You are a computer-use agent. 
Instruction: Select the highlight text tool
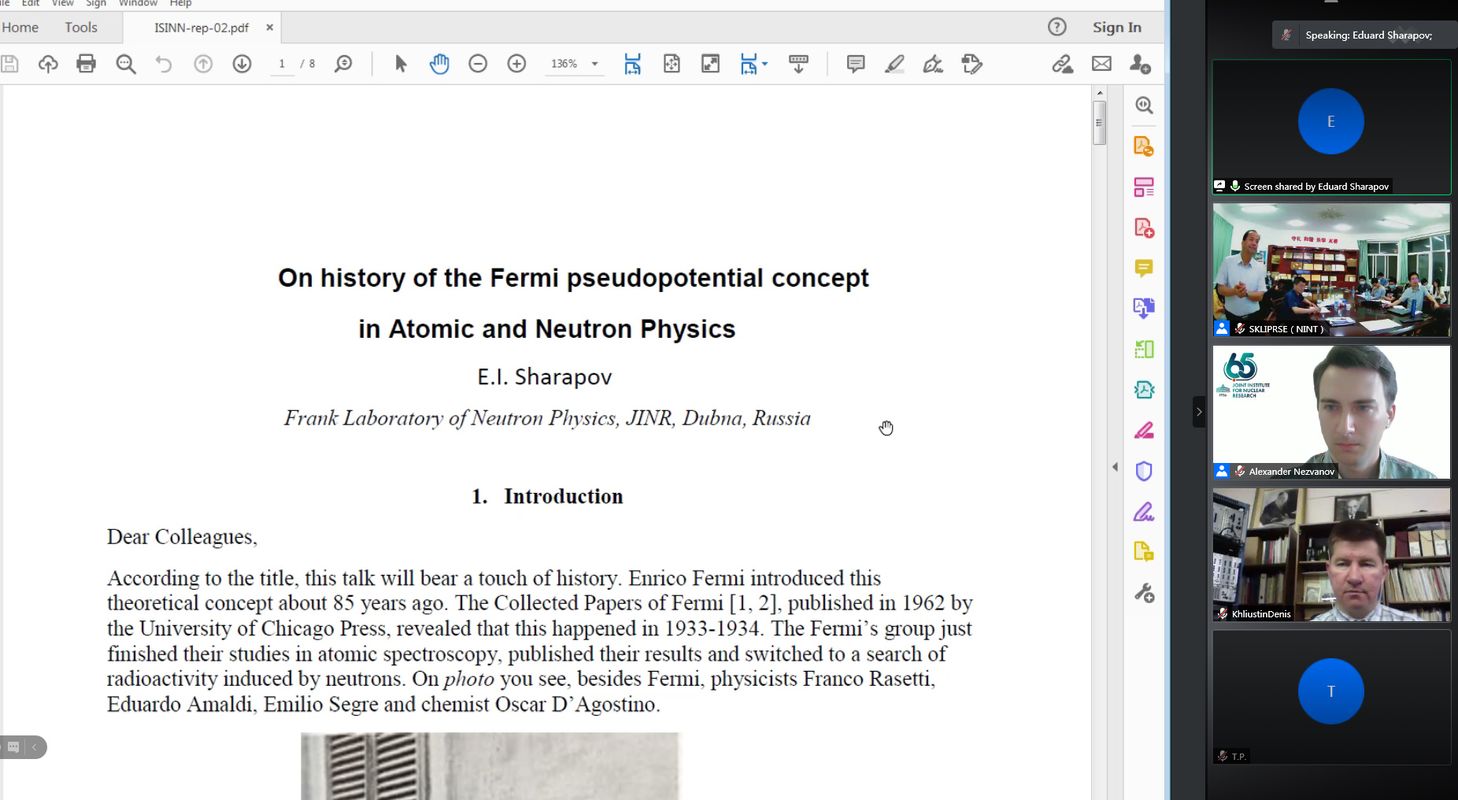point(894,64)
